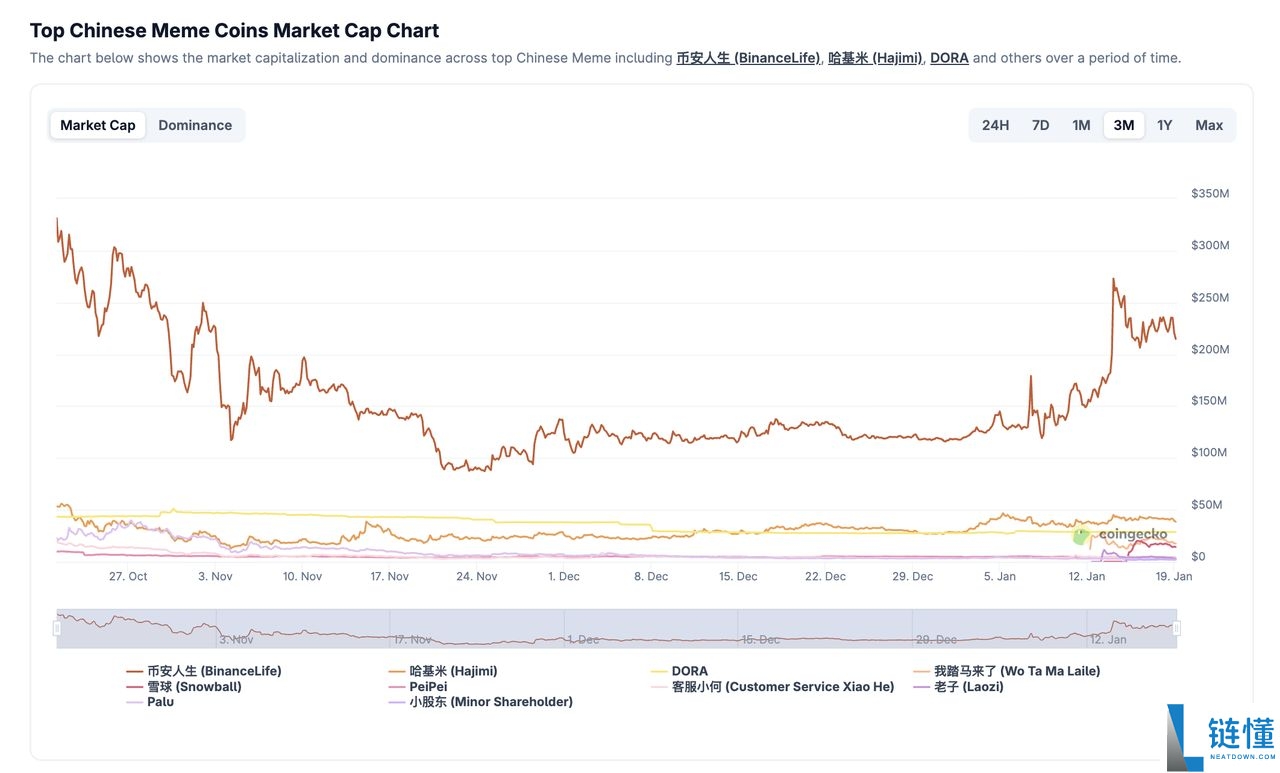Toggle 雪球 (Snowball) legend series
Viewport: 1280px width, 773px height.
pos(184,686)
